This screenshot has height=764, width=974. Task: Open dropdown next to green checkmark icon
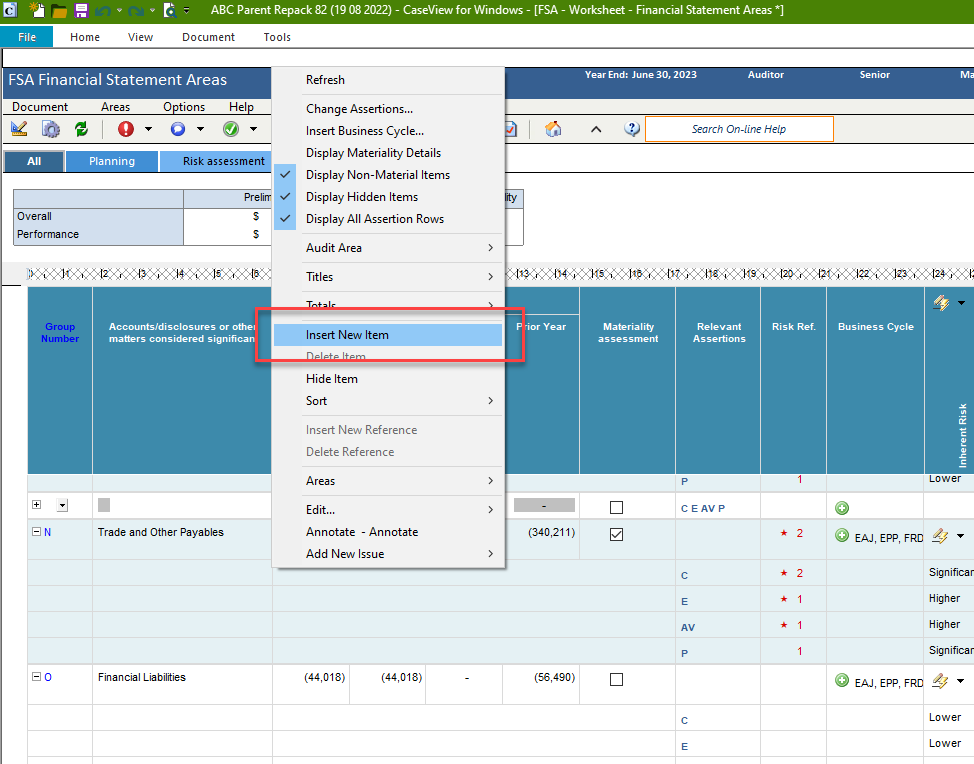[253, 129]
